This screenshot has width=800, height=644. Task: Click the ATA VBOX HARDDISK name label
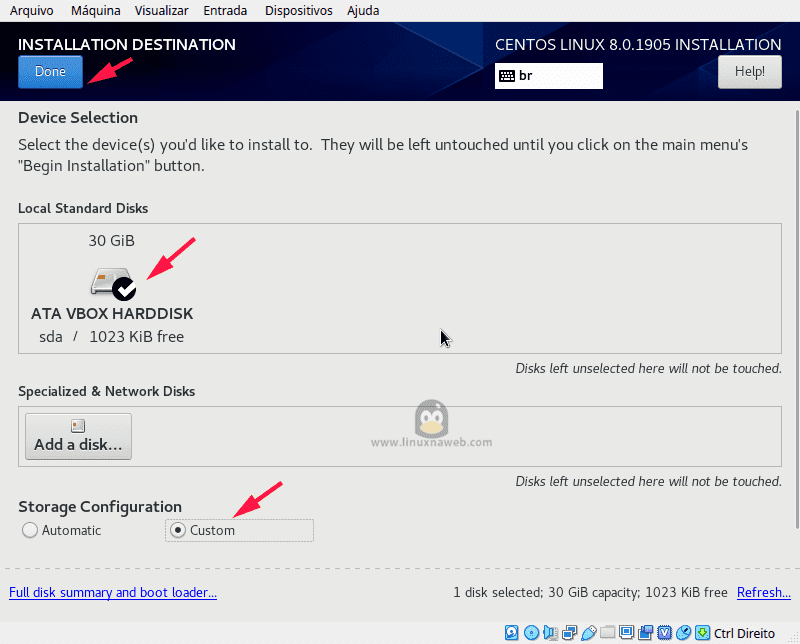[x=112, y=313]
